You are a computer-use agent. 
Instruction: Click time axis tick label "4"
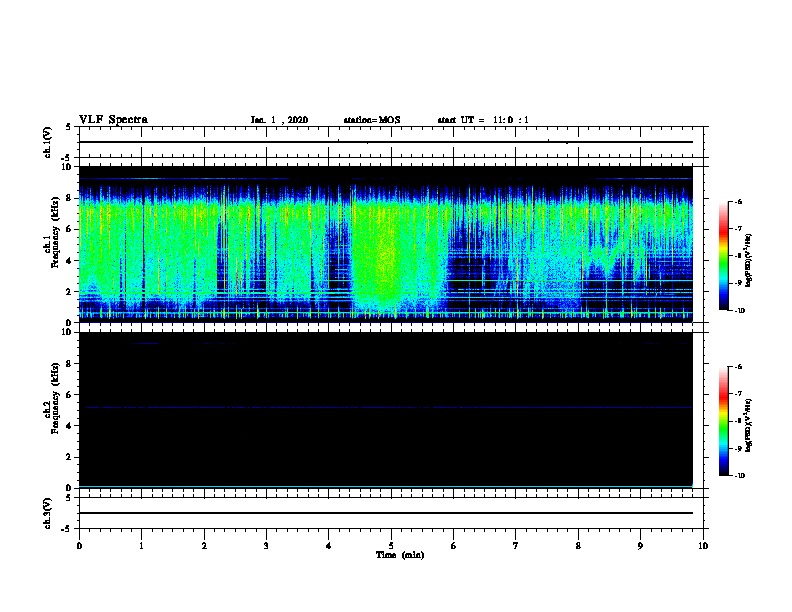pyautogui.click(x=329, y=546)
